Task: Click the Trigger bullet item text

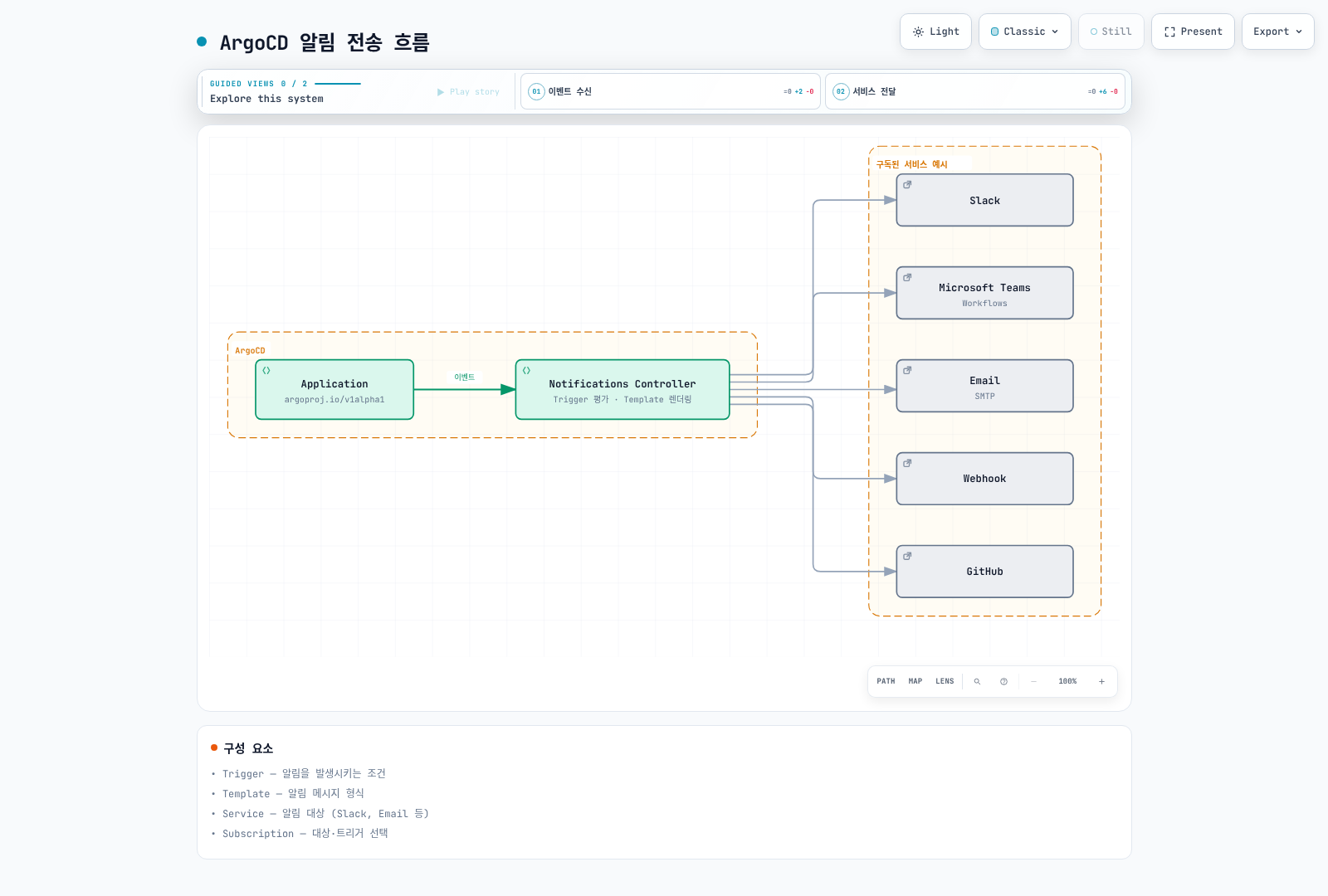Action: point(304,773)
